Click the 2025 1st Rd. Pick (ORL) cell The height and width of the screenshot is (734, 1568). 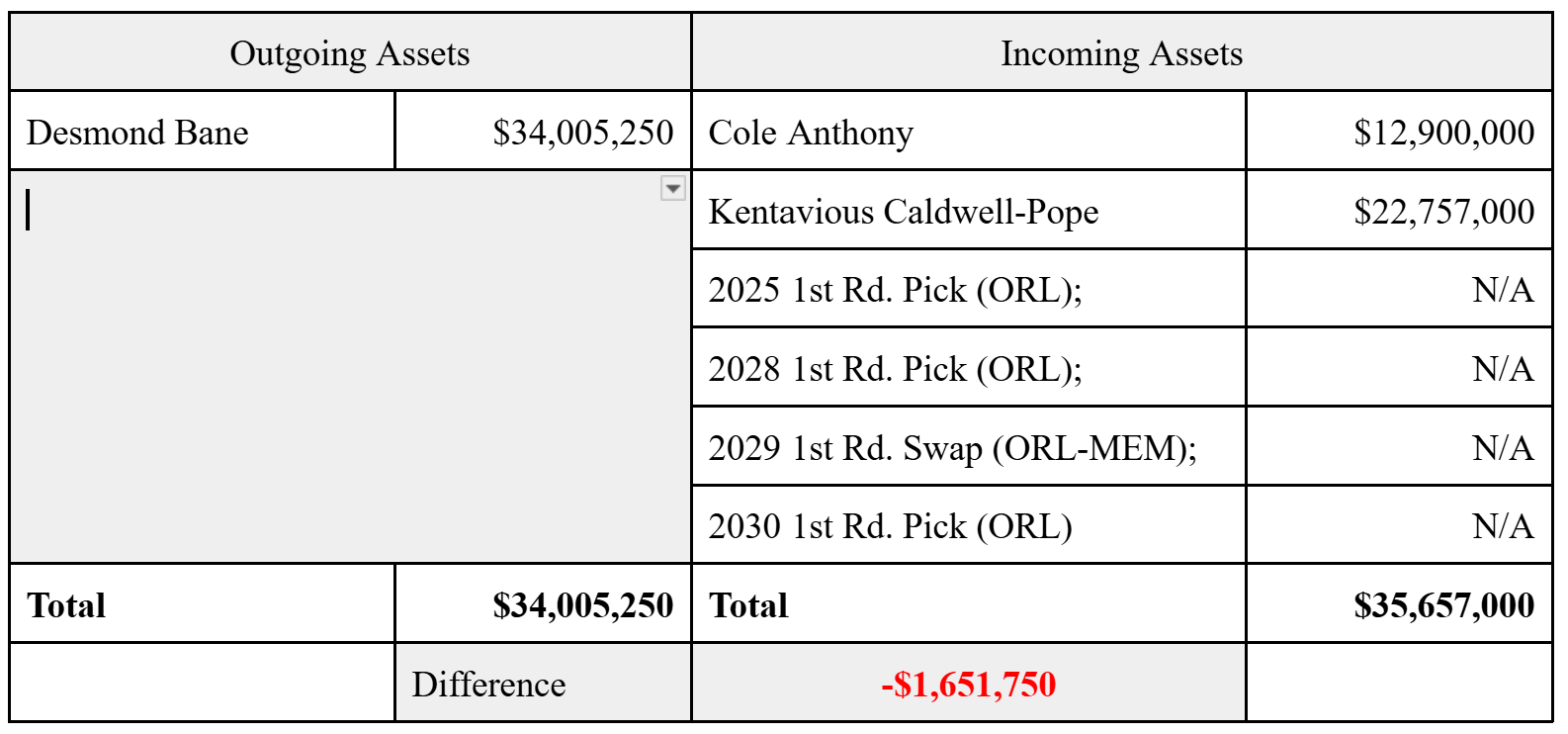click(x=969, y=289)
